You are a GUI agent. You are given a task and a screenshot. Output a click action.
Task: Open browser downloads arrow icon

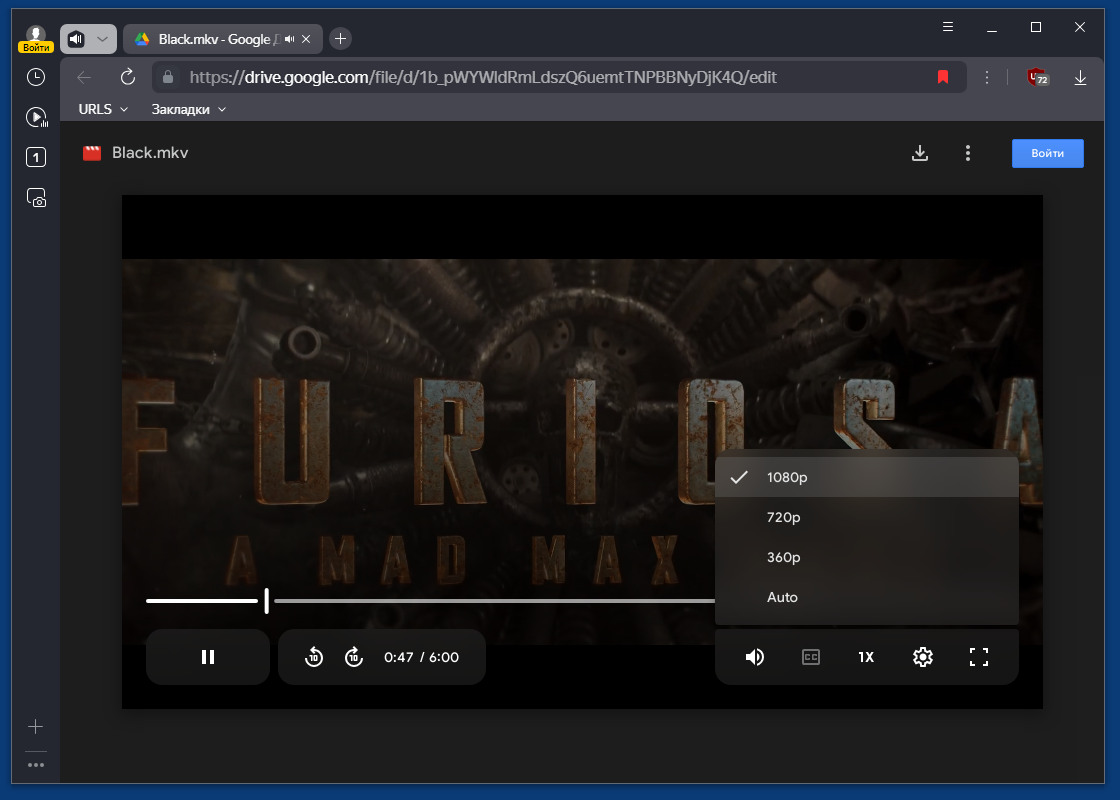1080,77
